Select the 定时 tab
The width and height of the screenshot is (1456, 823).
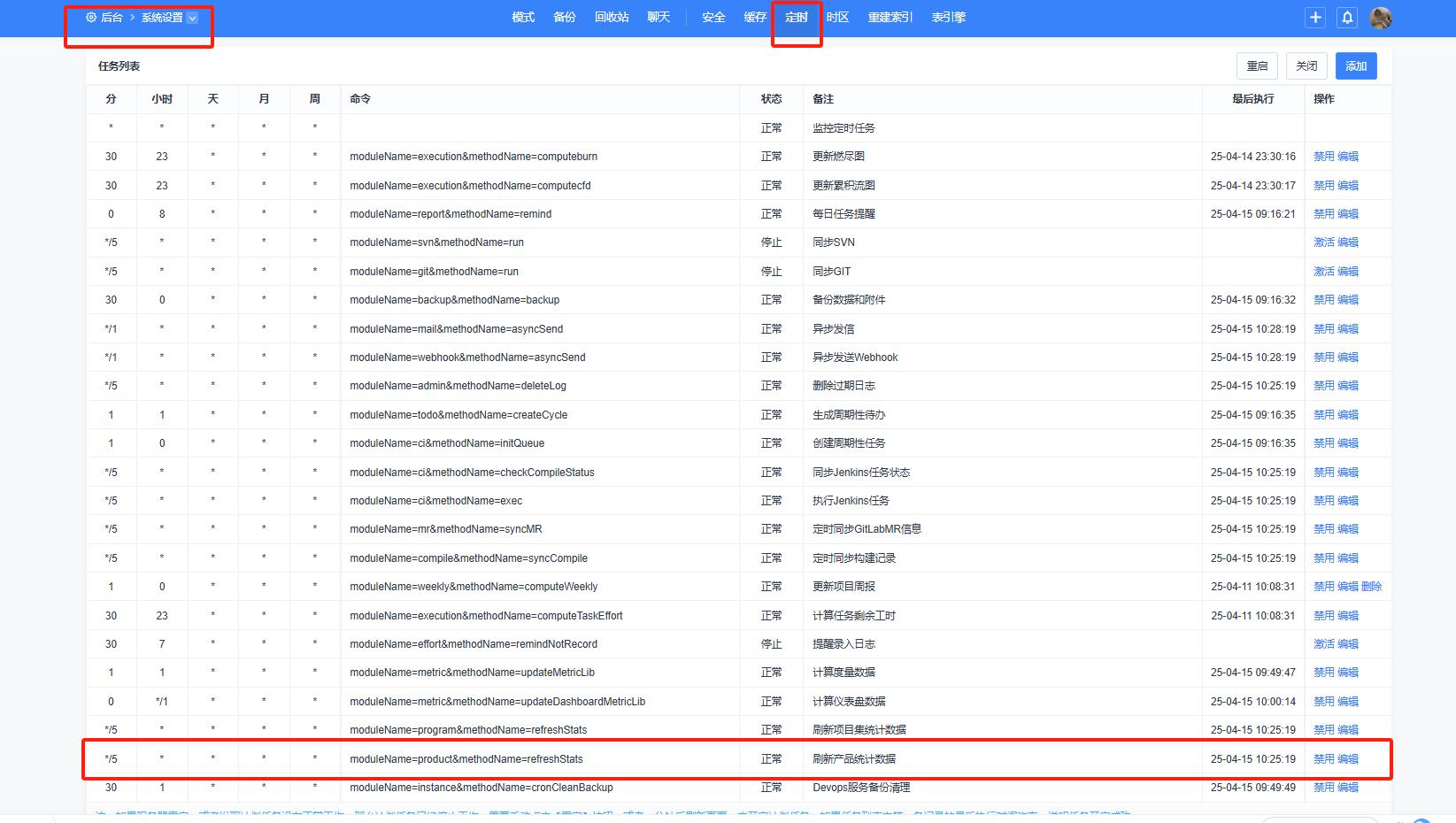[797, 18]
